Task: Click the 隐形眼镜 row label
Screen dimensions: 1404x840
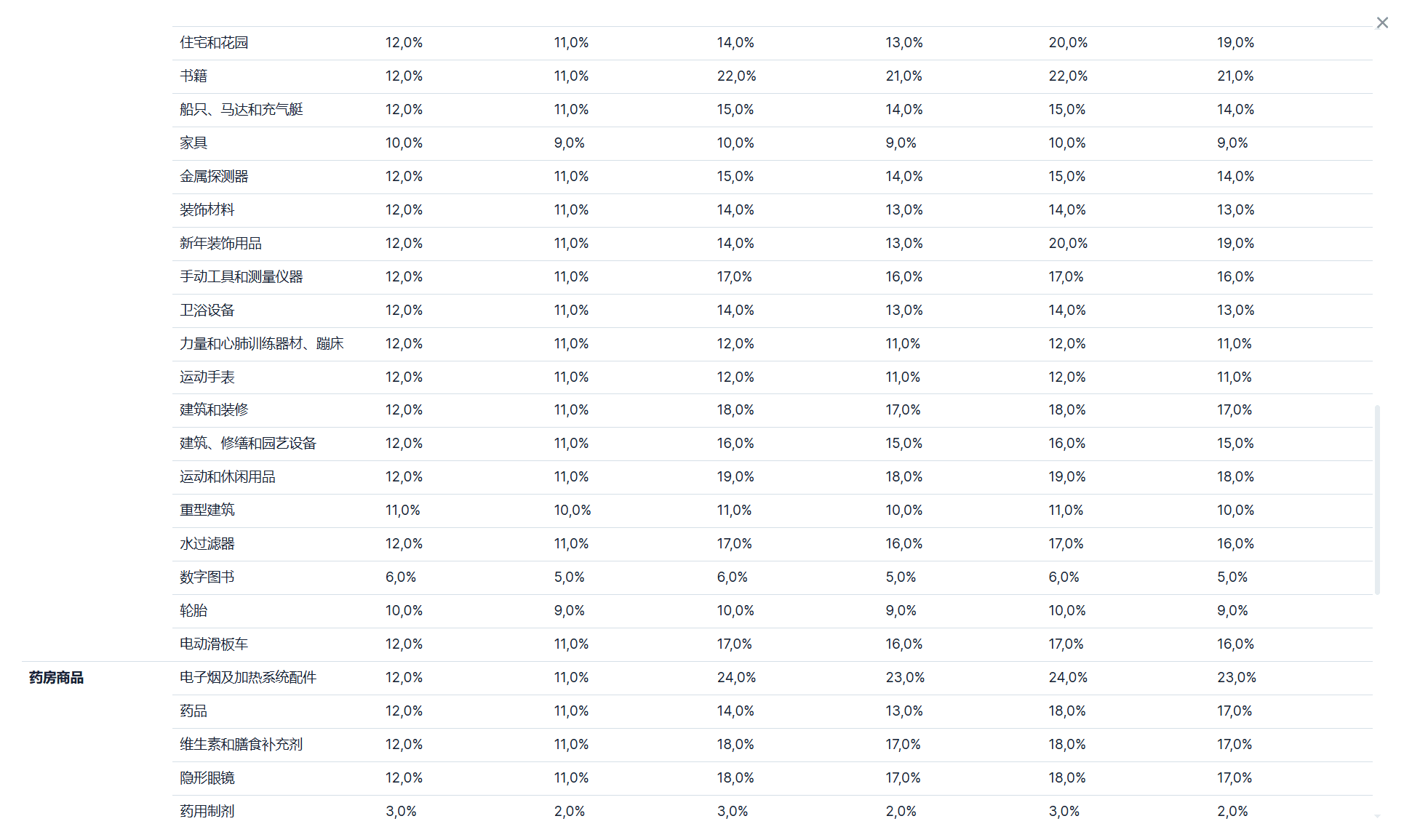Action: pyautogui.click(x=207, y=778)
